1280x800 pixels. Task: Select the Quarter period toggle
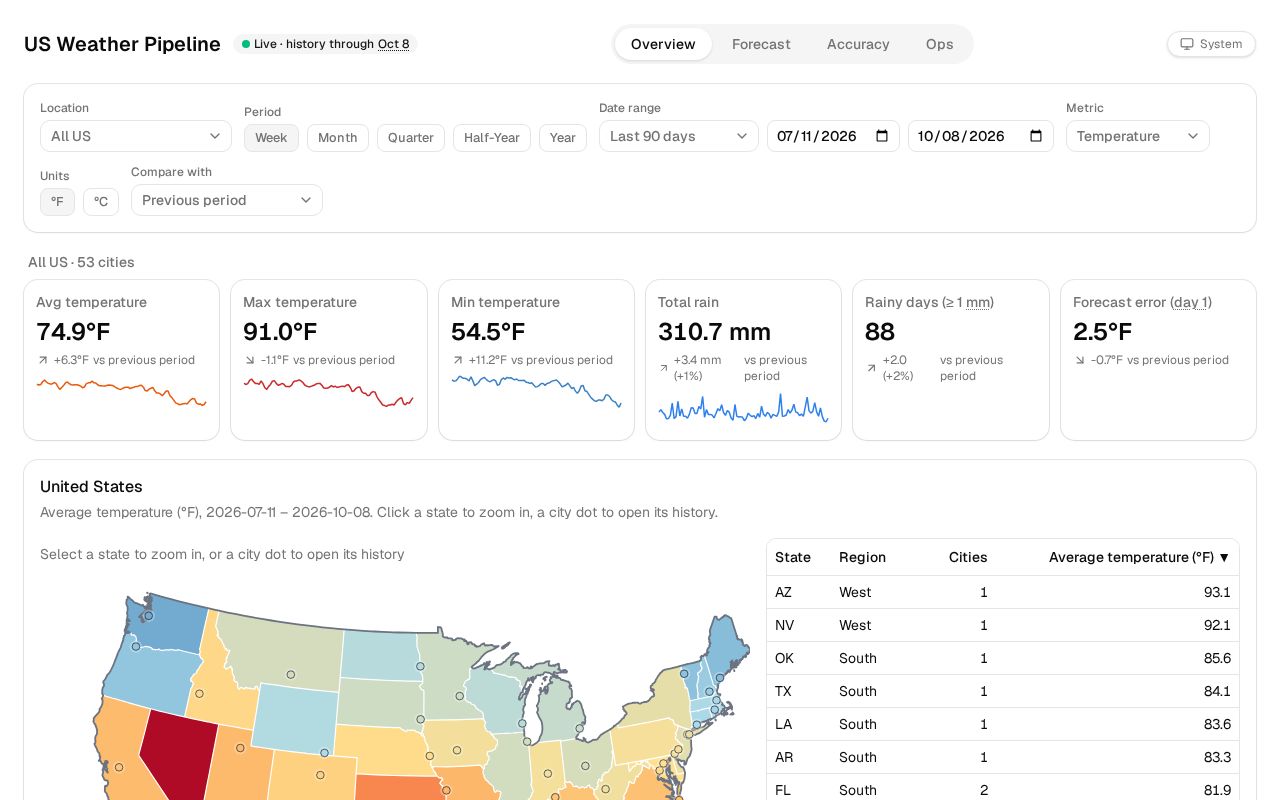coord(411,138)
